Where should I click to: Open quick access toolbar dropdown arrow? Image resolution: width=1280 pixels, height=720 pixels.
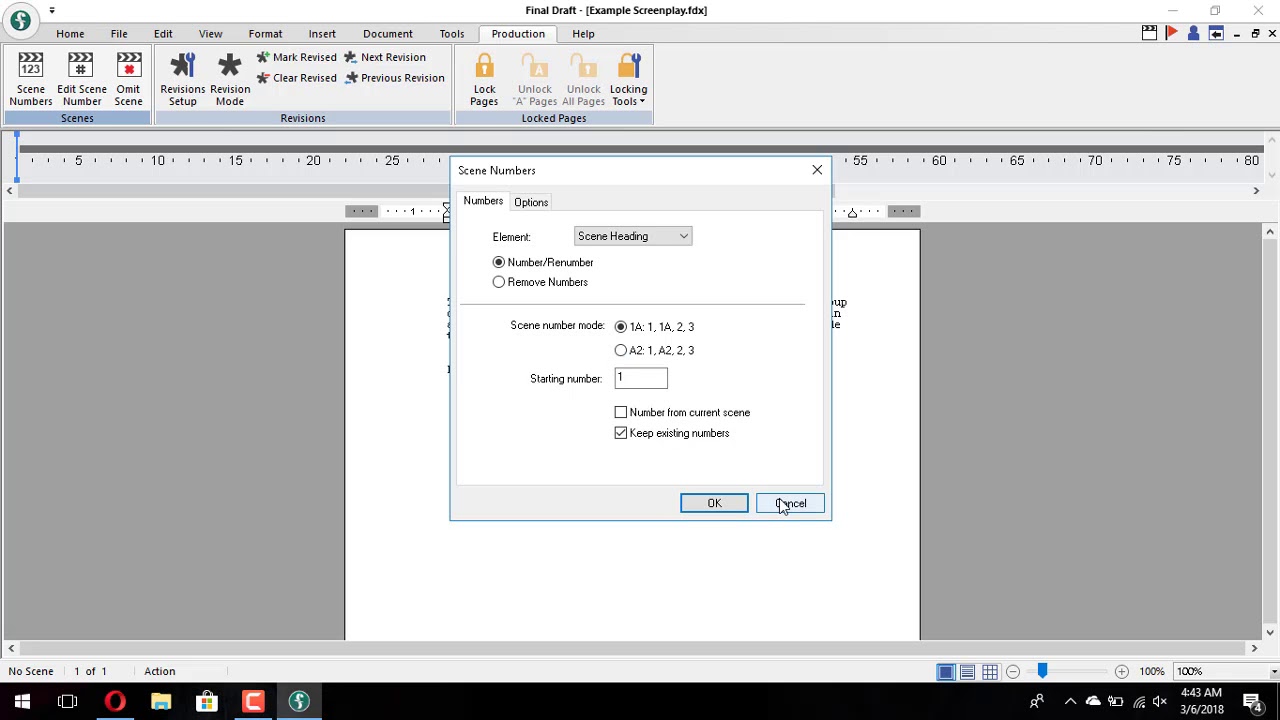[x=52, y=11]
